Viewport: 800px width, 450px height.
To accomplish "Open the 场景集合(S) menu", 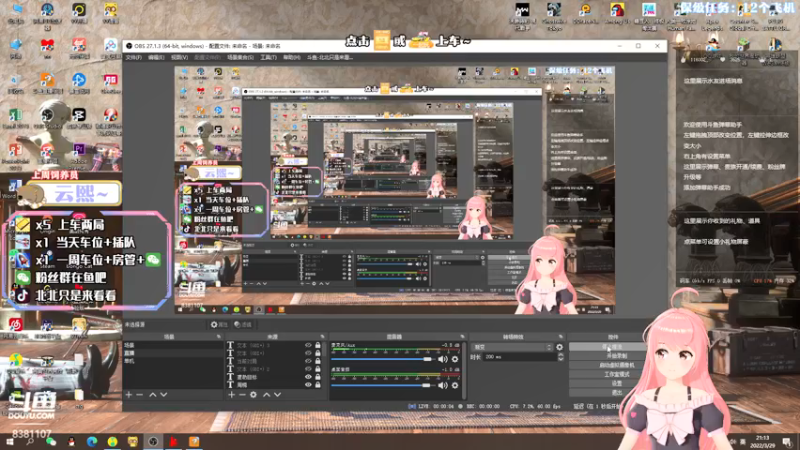I will pos(240,58).
